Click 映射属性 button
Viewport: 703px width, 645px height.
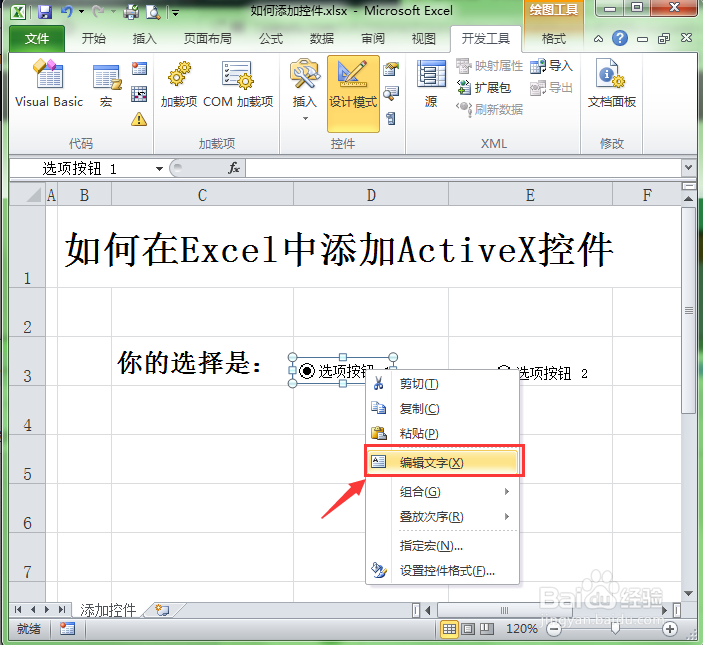coord(490,66)
